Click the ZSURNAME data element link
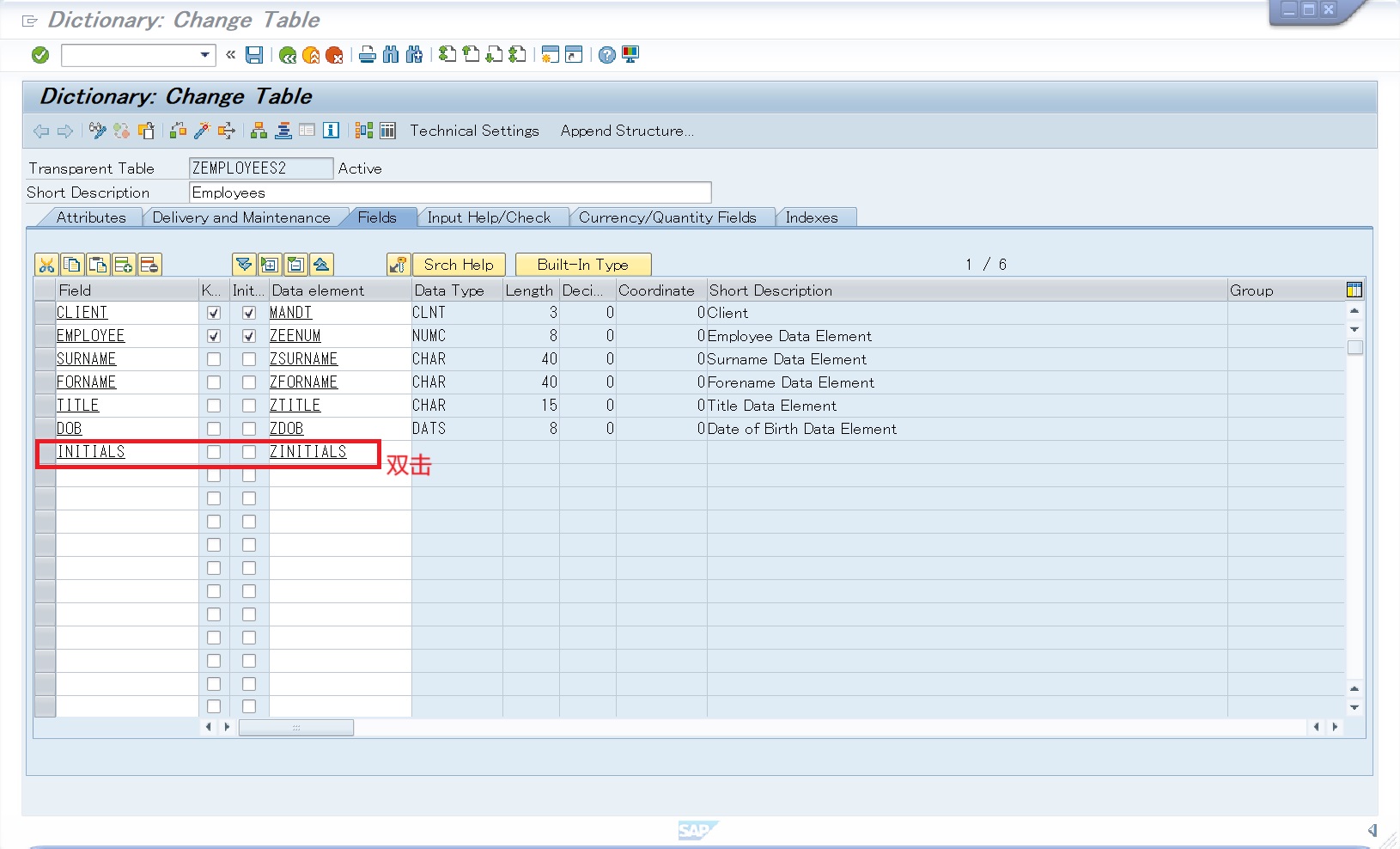Viewport: 1400px width, 849px height. [304, 359]
